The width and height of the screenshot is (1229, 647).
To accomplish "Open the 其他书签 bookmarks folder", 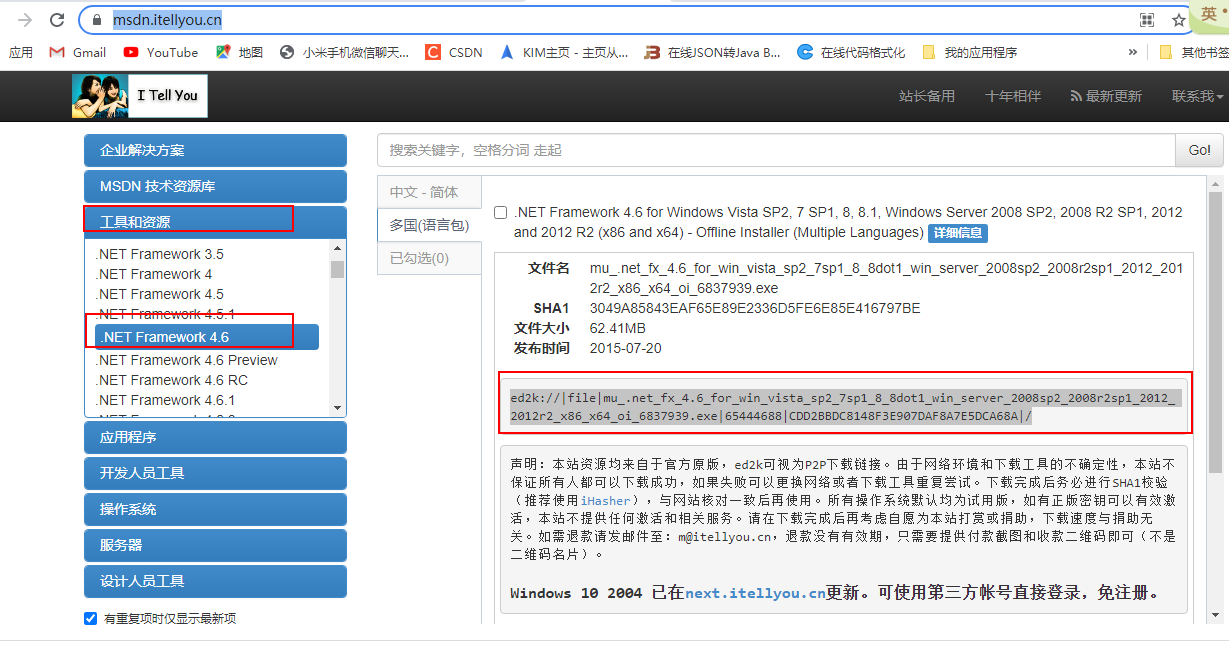I will coord(1194,52).
